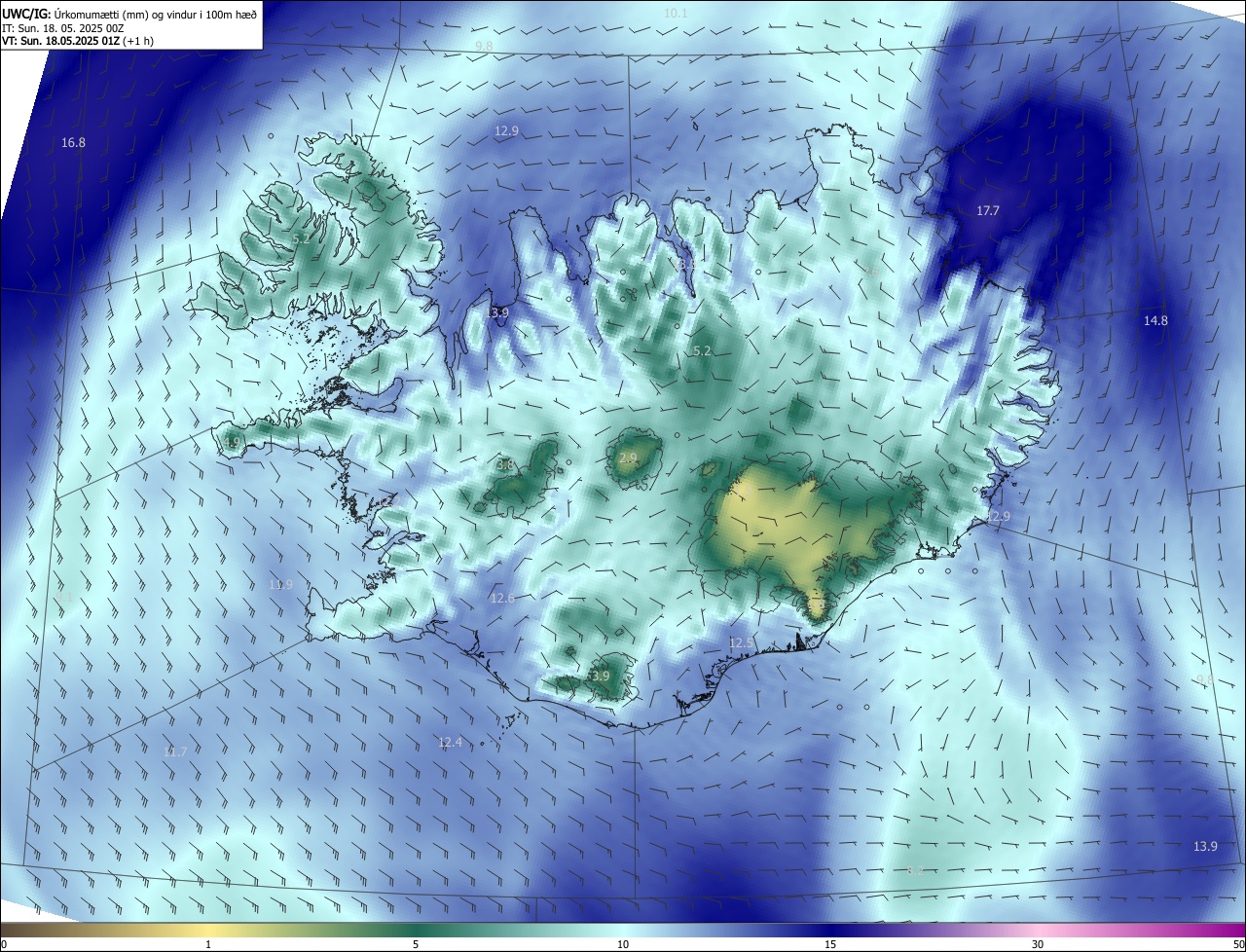Viewport: 1246px width, 952px height.
Task: Click the colour scale tick labelled 15
Action: tap(830, 944)
